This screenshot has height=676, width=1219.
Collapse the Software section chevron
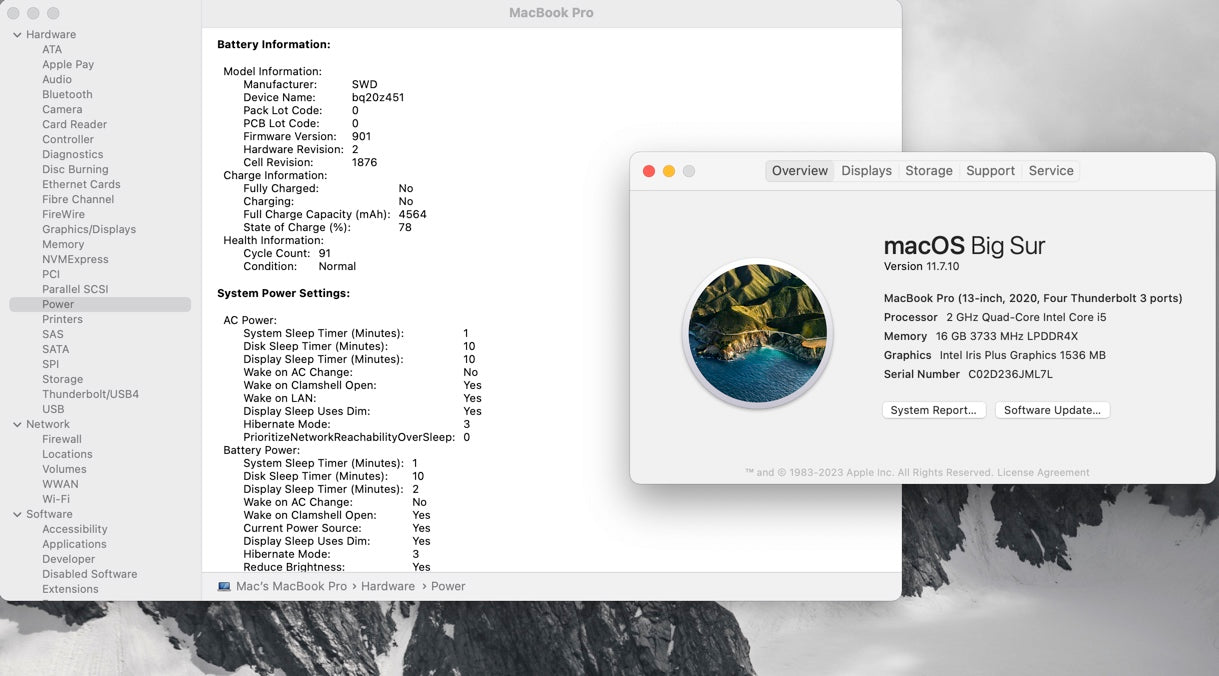coord(18,515)
